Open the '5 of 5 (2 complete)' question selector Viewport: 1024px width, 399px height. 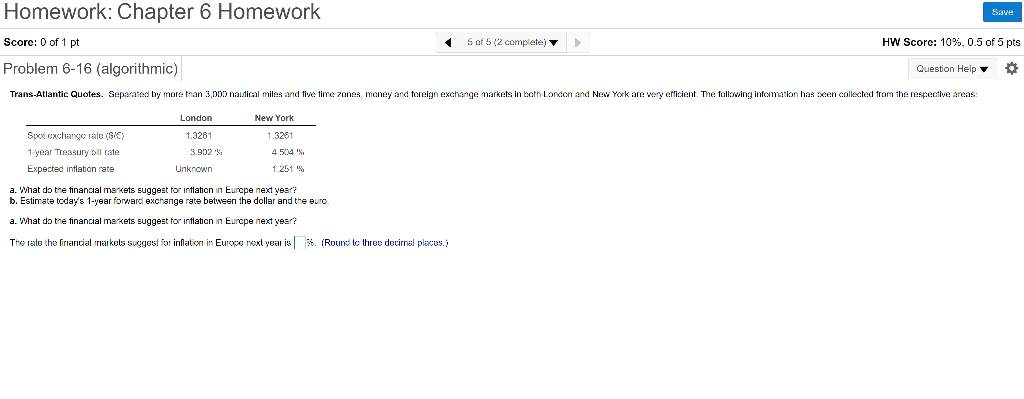coord(513,42)
